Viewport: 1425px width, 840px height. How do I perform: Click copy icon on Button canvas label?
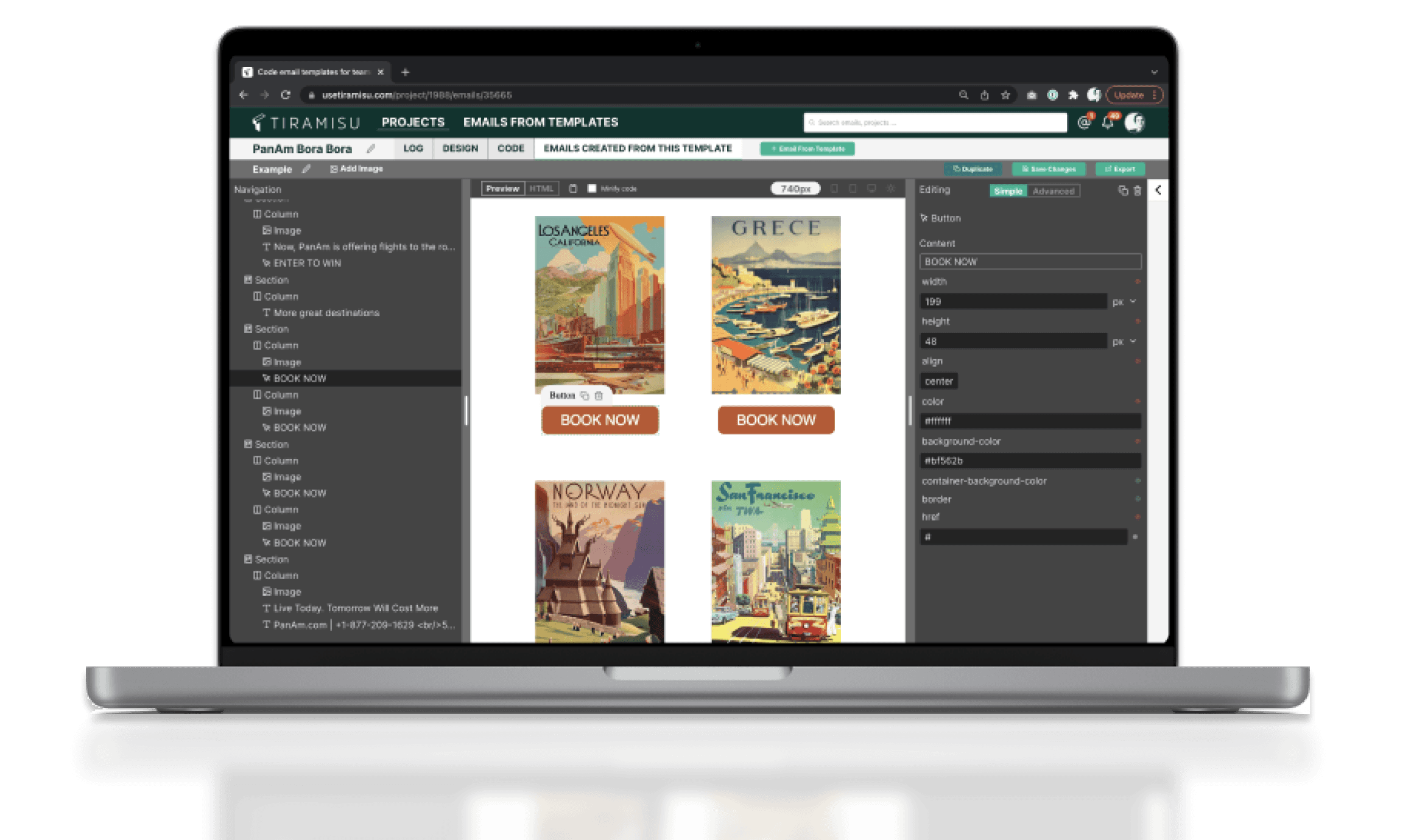(x=585, y=396)
